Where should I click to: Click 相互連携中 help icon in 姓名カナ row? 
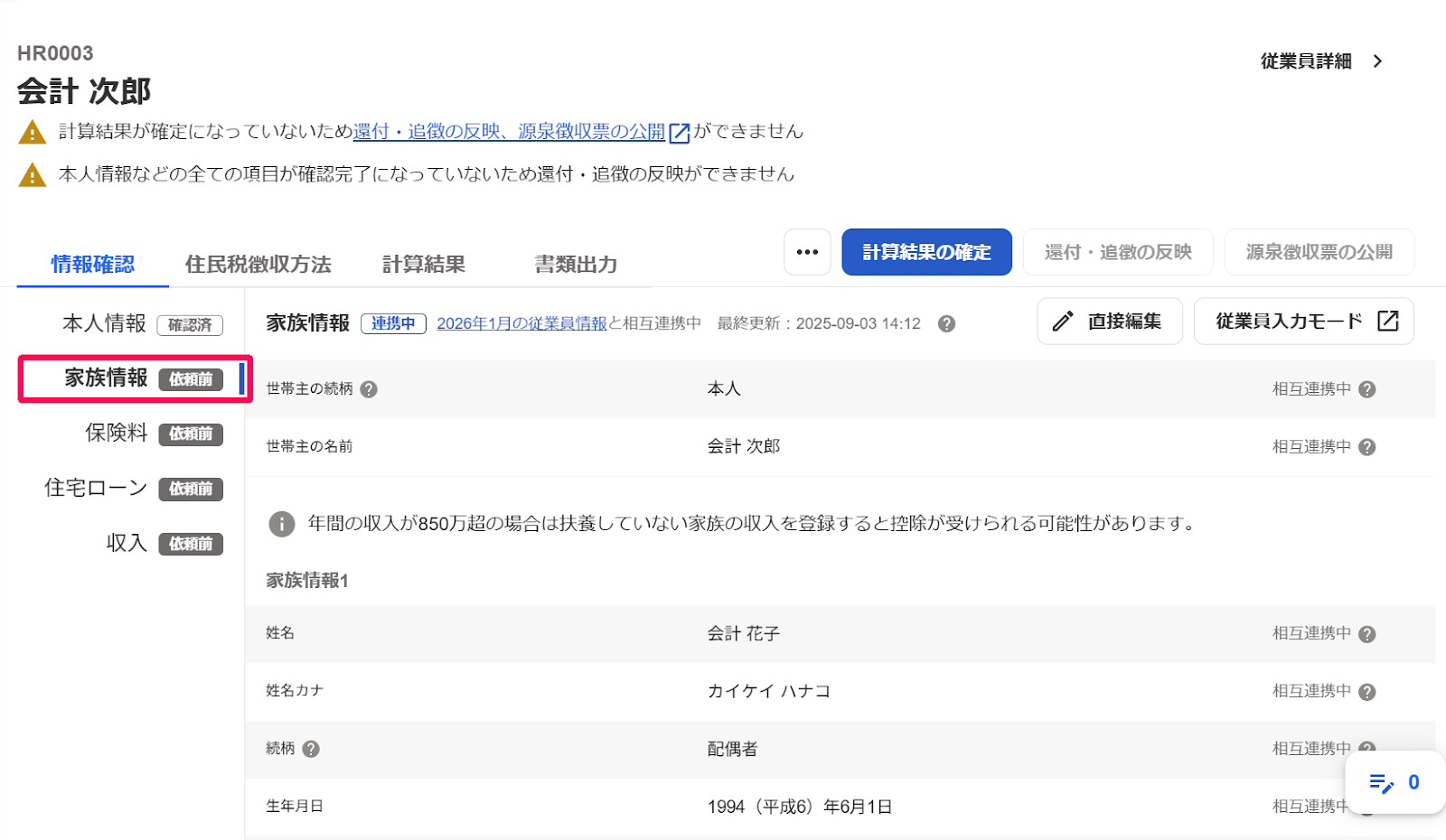[1366, 692]
